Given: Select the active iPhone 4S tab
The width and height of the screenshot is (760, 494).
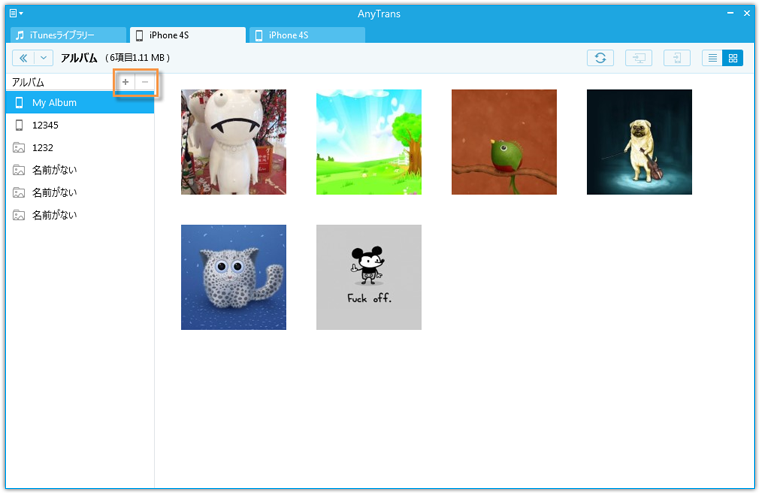Looking at the screenshot, I should 188,35.
